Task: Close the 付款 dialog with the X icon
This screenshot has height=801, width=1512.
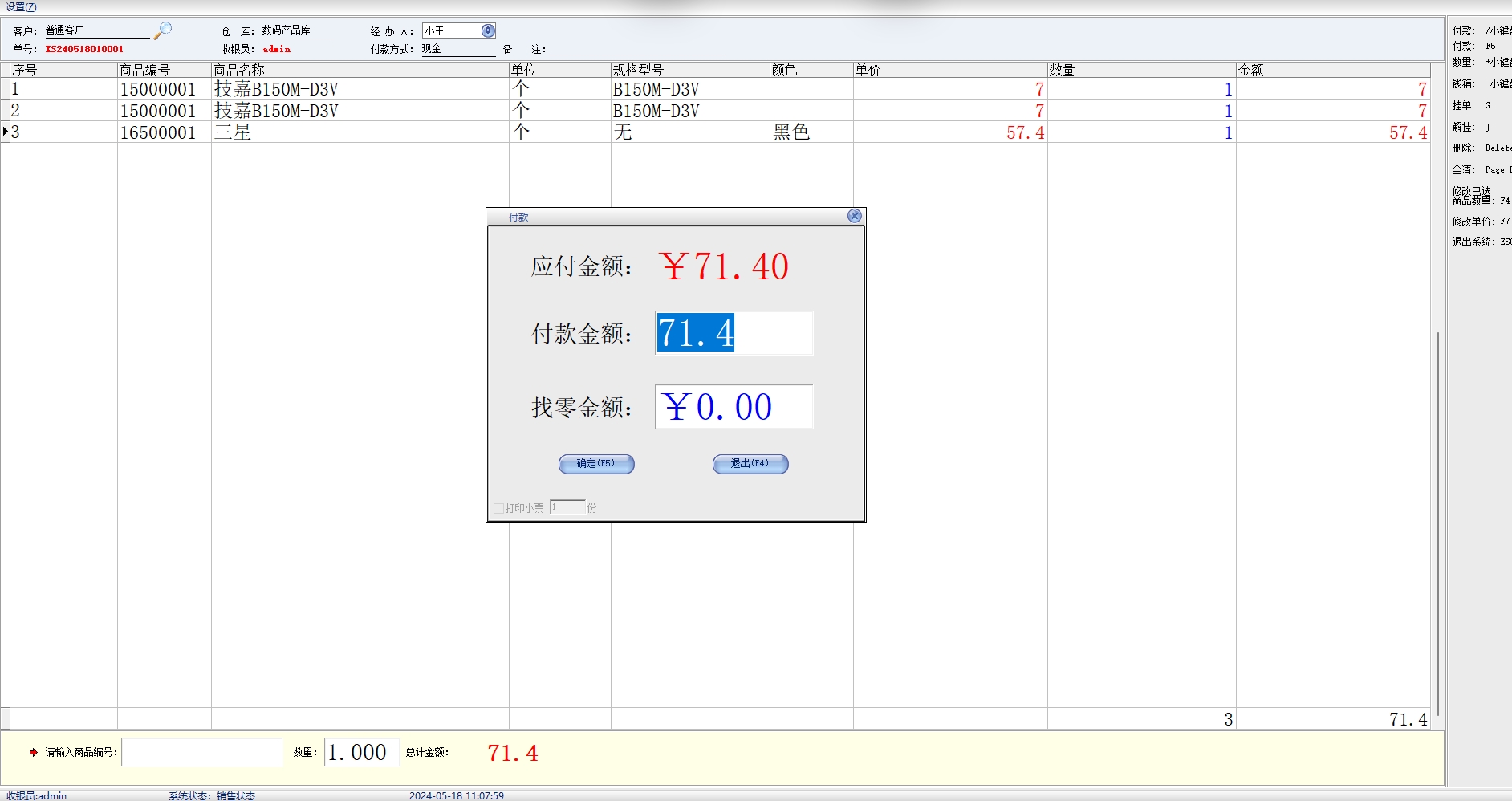Action: coord(855,216)
